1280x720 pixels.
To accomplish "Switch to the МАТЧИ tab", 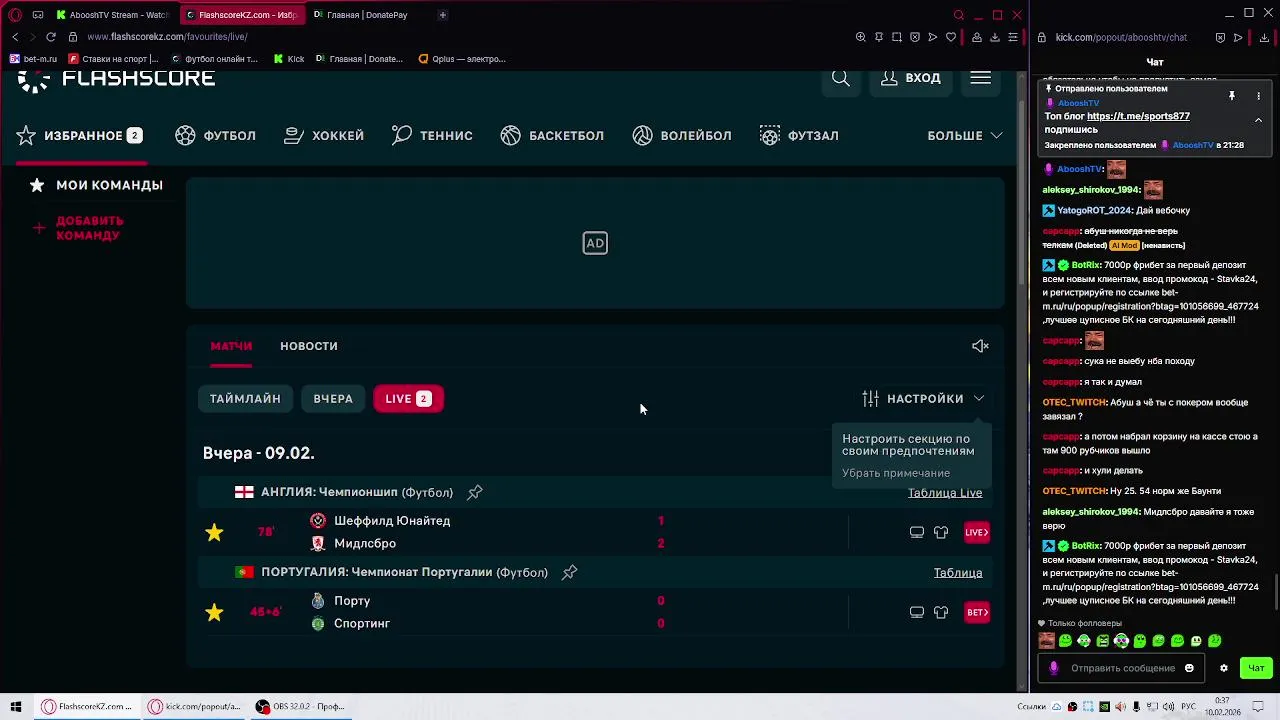I will coord(231,346).
